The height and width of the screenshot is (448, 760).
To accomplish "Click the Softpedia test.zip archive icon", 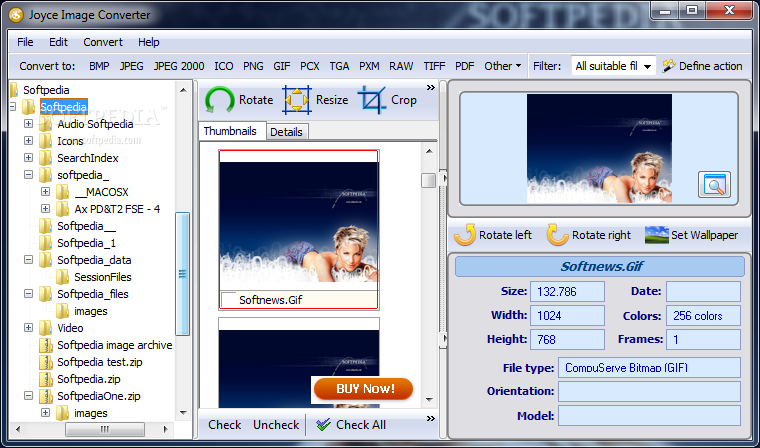I will (46, 362).
